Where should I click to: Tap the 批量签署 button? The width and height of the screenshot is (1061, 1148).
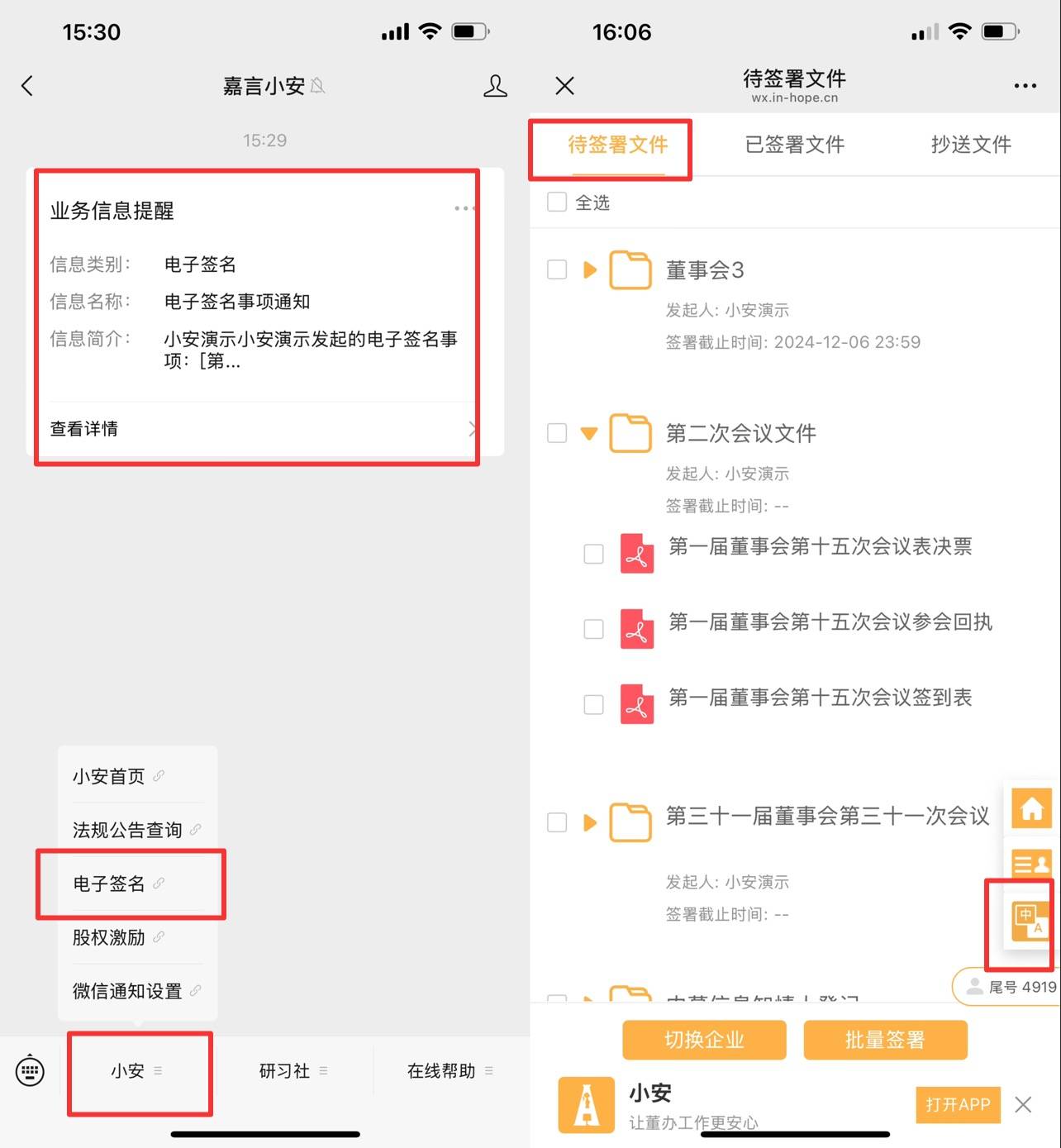tap(885, 1040)
